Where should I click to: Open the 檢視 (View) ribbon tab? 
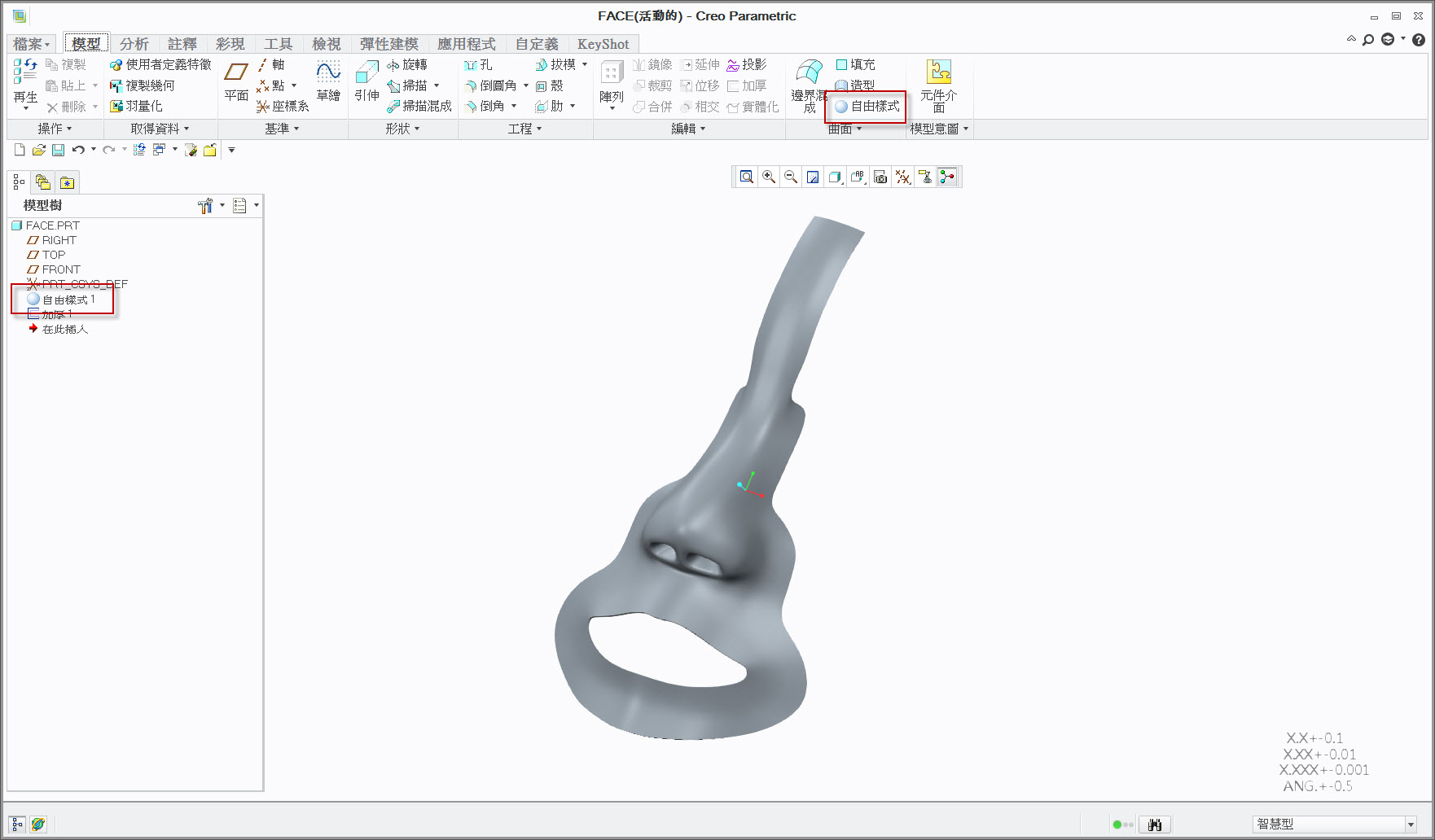pyautogui.click(x=326, y=44)
